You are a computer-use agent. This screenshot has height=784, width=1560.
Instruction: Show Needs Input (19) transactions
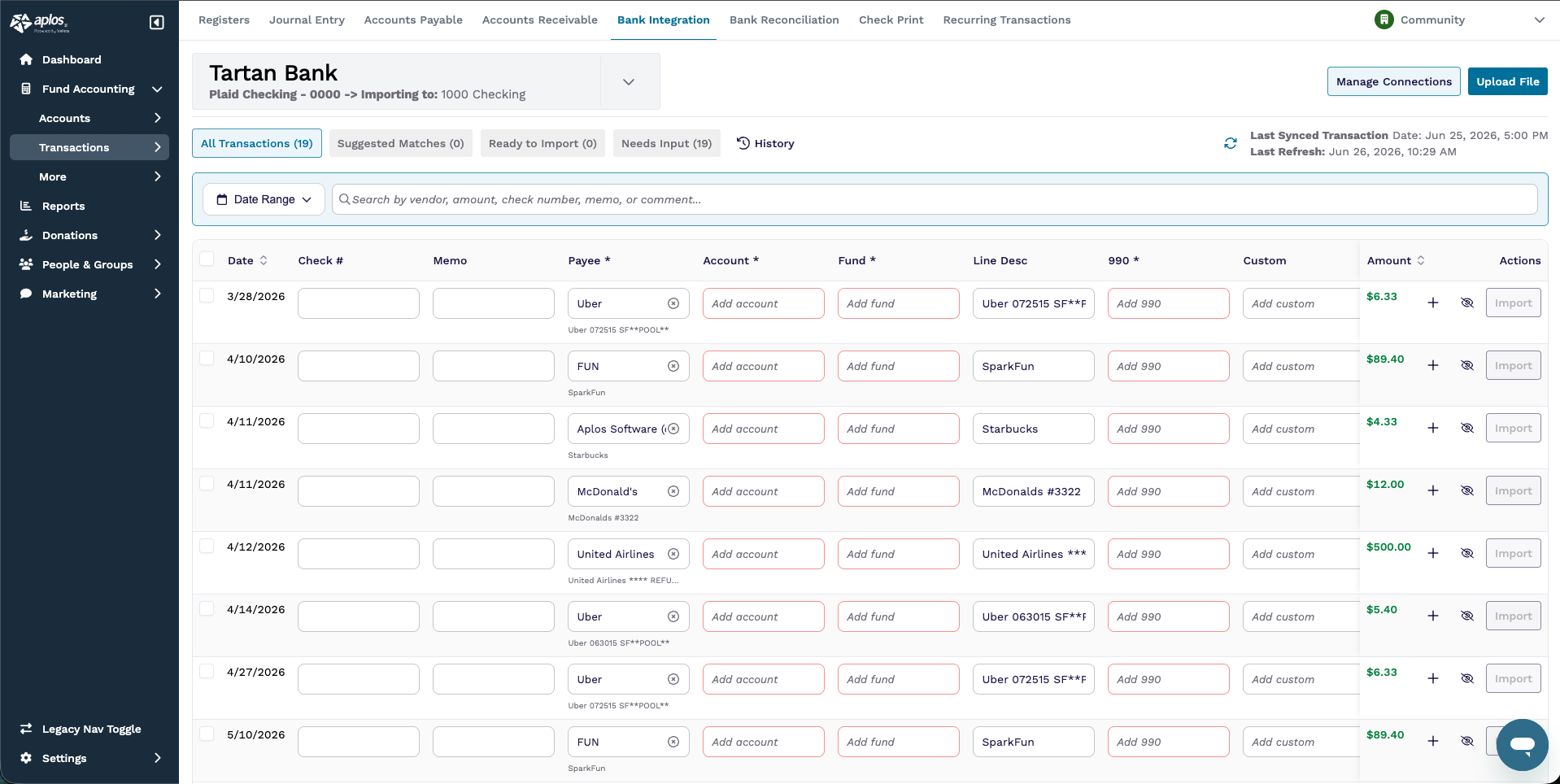[666, 143]
